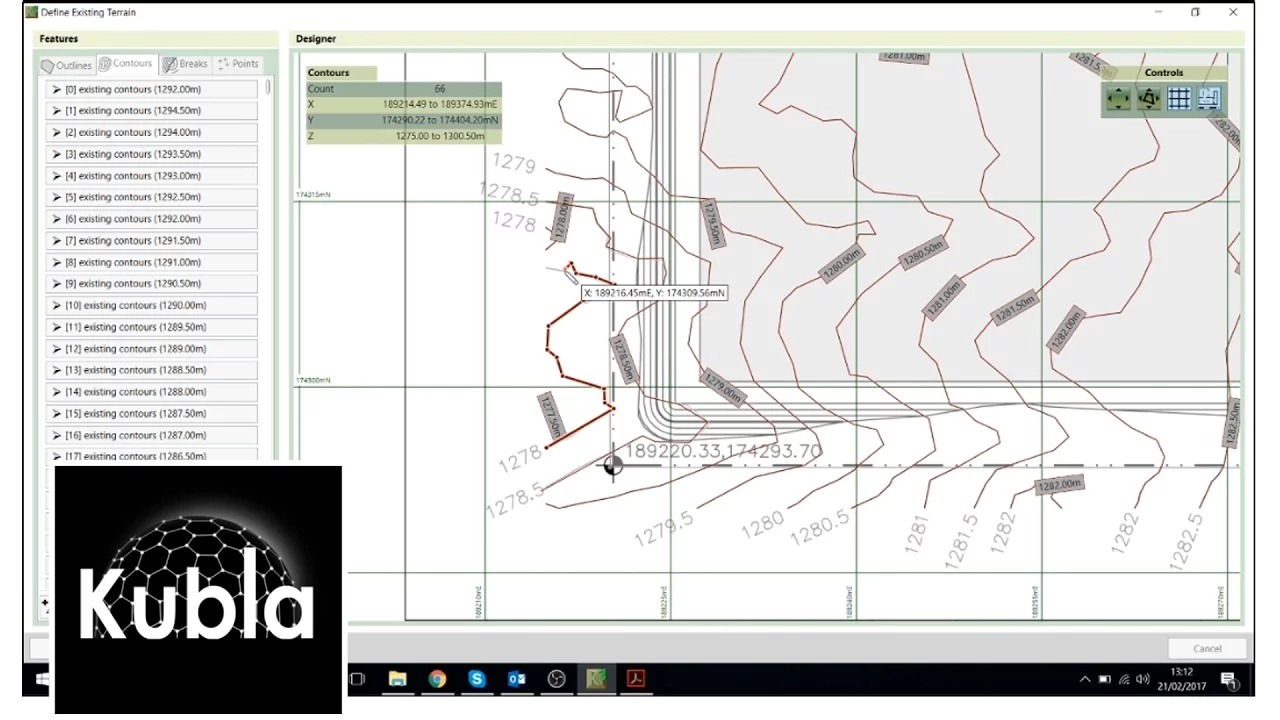This screenshot has height=720, width=1280.
Task: Switch to the Breaks tab
Action: point(185,63)
